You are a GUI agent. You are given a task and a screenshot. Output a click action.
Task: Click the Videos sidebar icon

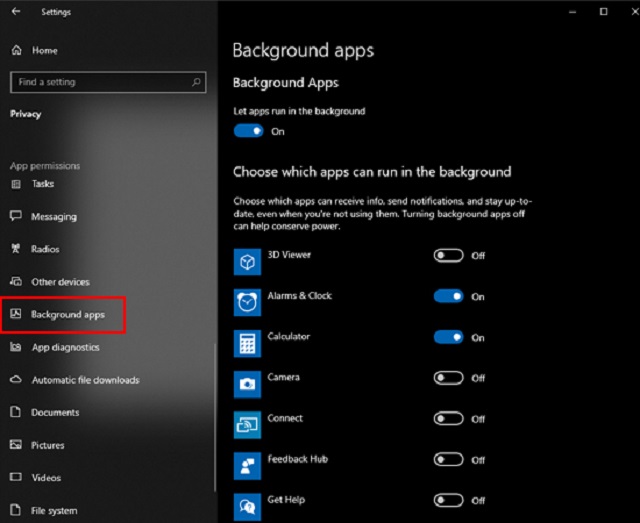[x=16, y=477]
